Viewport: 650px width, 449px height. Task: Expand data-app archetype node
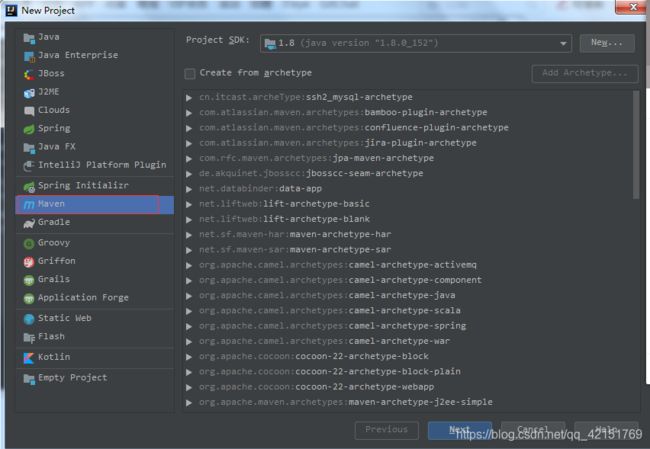pos(189,189)
